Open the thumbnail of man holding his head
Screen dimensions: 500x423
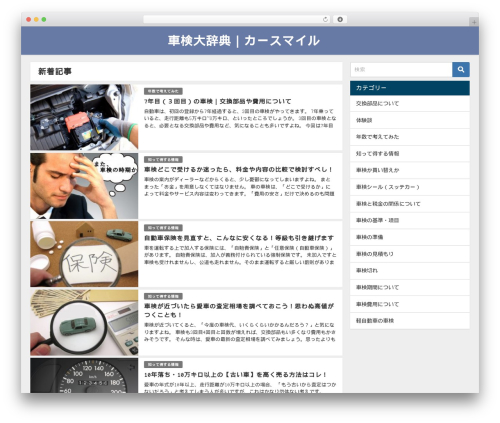pos(84,186)
